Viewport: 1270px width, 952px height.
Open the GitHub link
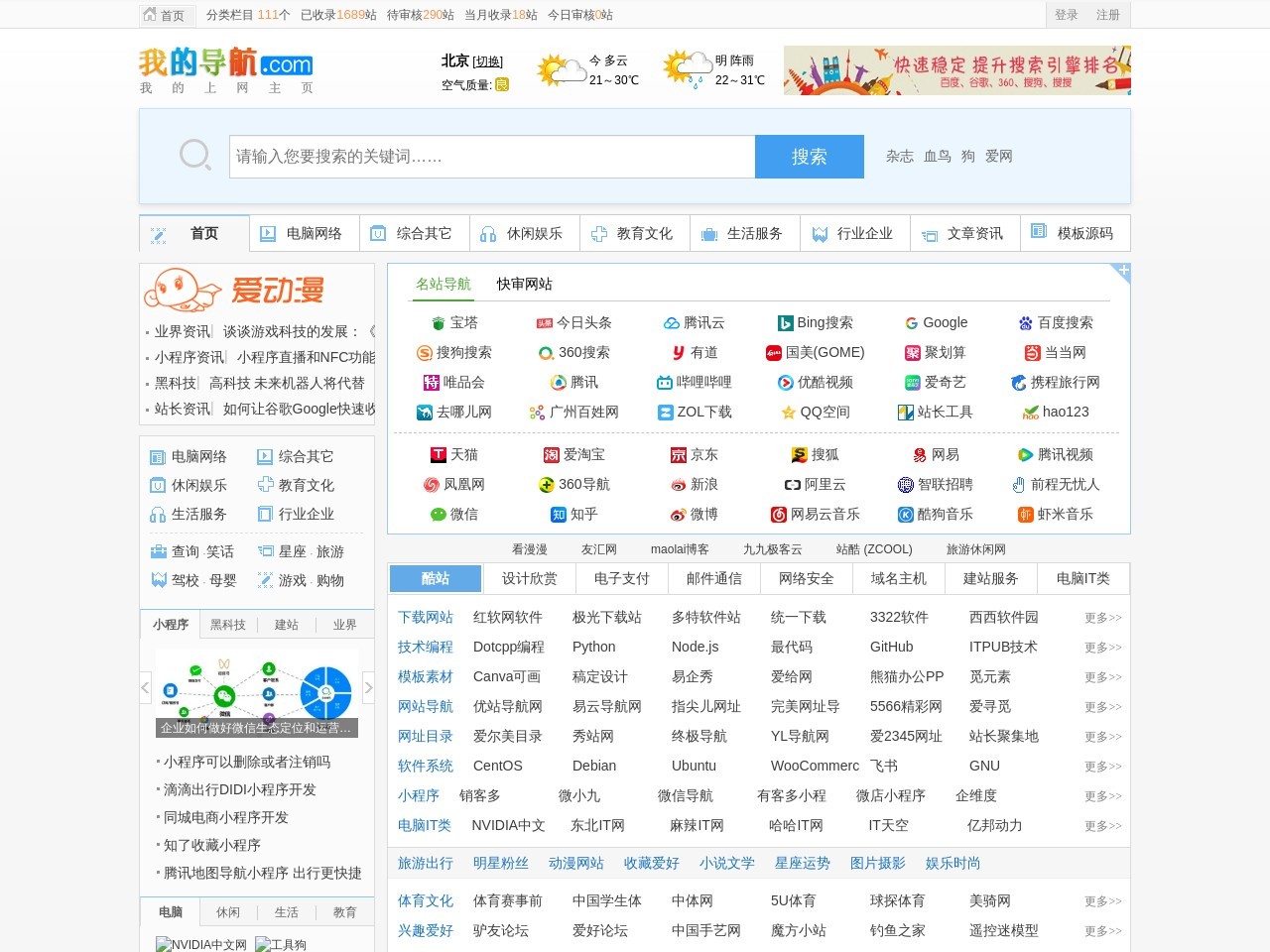pos(892,648)
